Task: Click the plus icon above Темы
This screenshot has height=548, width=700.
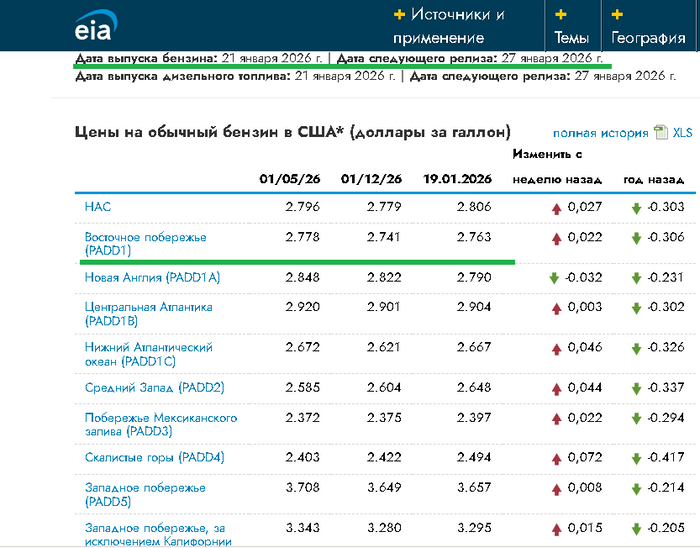Action: click(x=560, y=15)
